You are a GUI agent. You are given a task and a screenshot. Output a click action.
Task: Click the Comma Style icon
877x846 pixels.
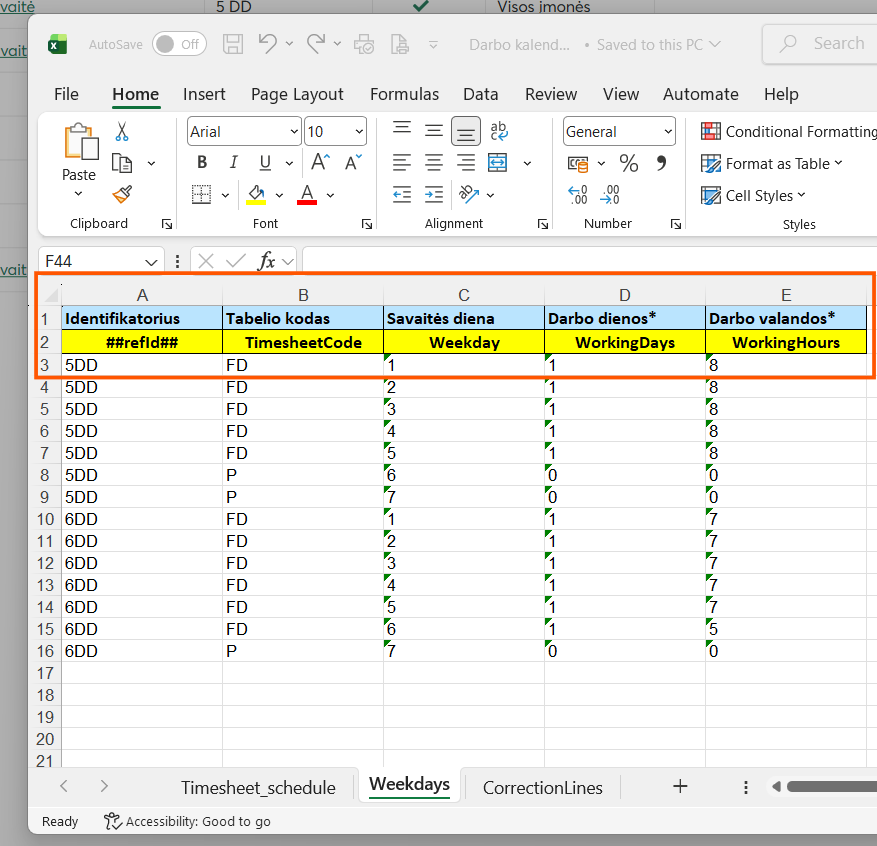(x=661, y=163)
